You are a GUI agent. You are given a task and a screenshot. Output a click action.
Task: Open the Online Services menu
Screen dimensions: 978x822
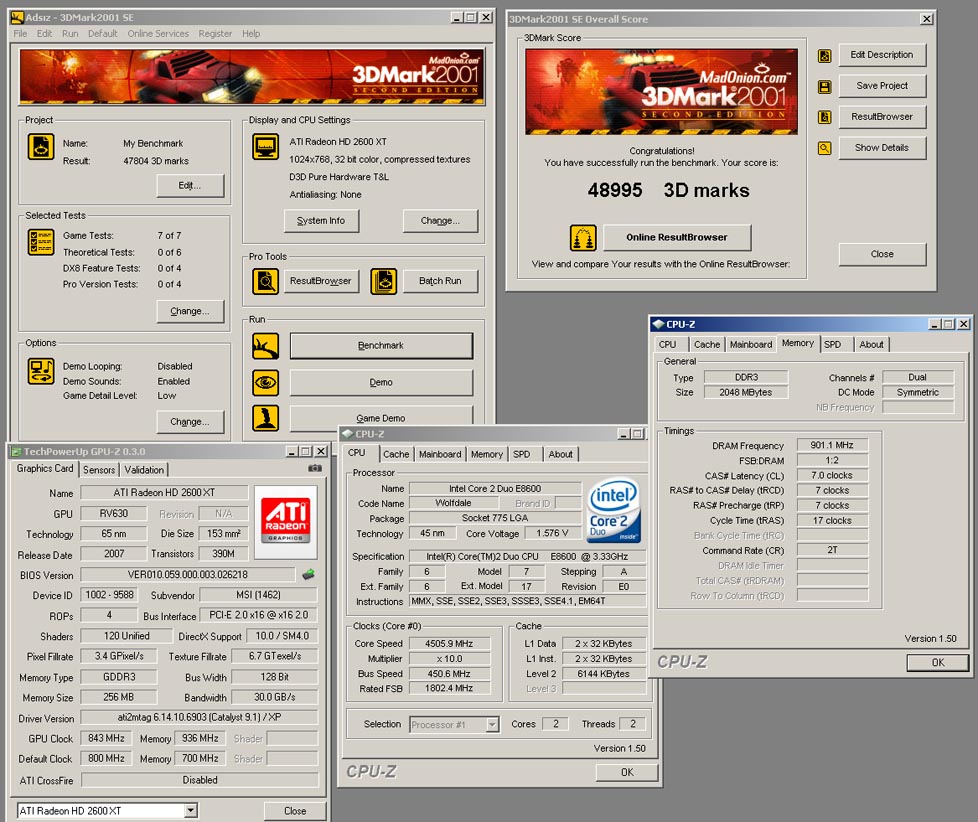(158, 34)
